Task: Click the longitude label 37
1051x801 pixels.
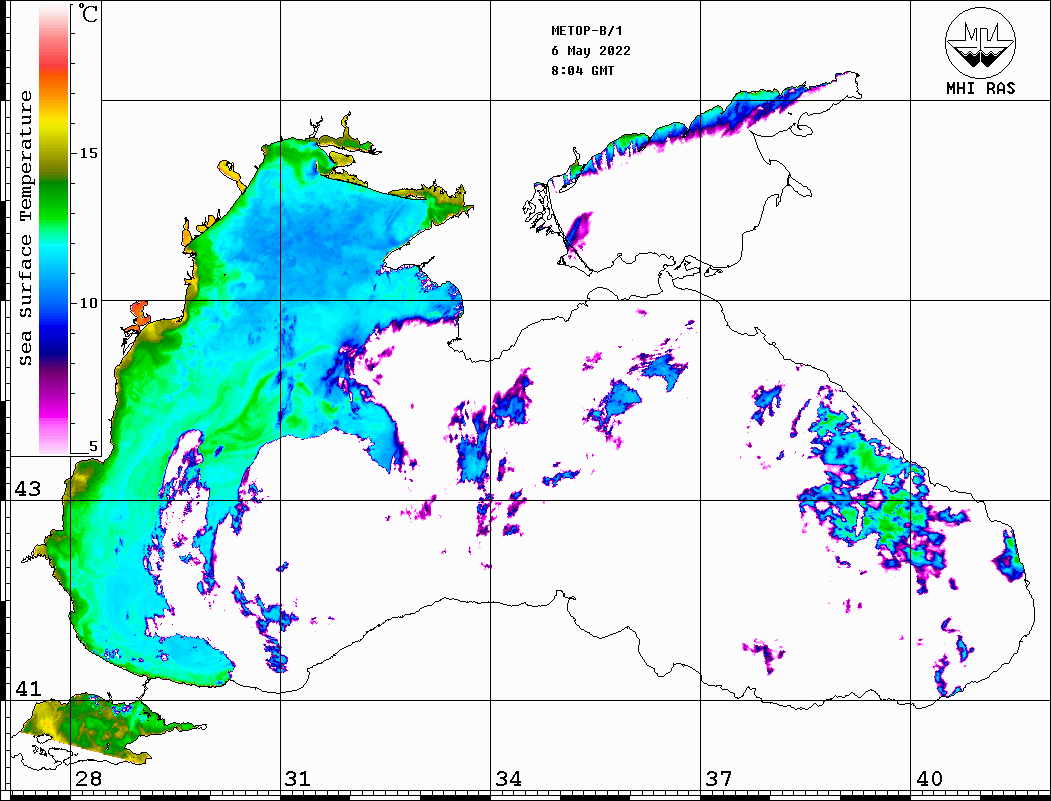Action: coord(719,778)
